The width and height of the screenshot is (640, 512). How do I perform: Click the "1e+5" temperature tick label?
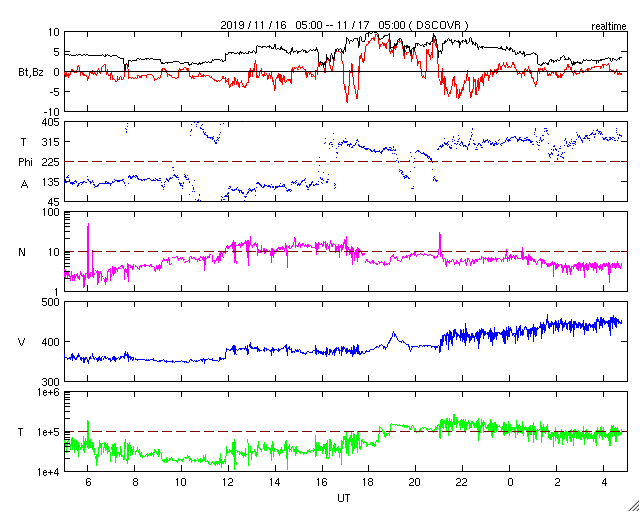pos(49,432)
